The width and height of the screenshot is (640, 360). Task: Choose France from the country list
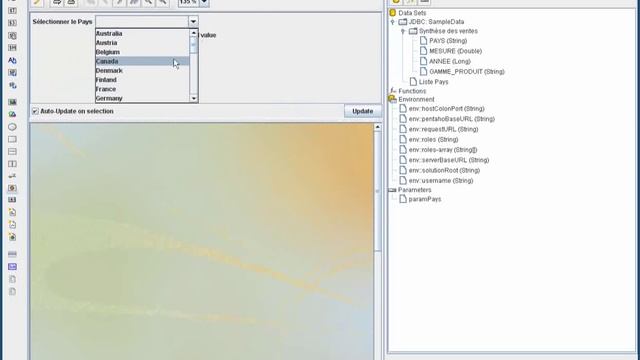tap(142, 89)
